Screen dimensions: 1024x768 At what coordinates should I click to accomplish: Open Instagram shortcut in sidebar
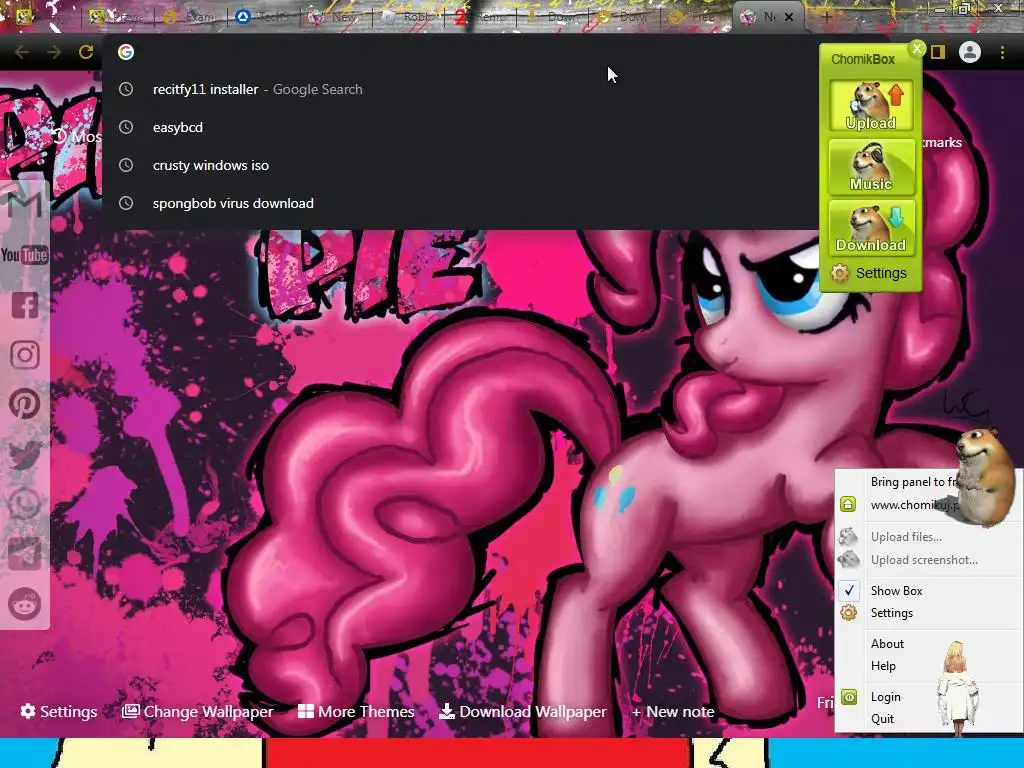coord(24,355)
